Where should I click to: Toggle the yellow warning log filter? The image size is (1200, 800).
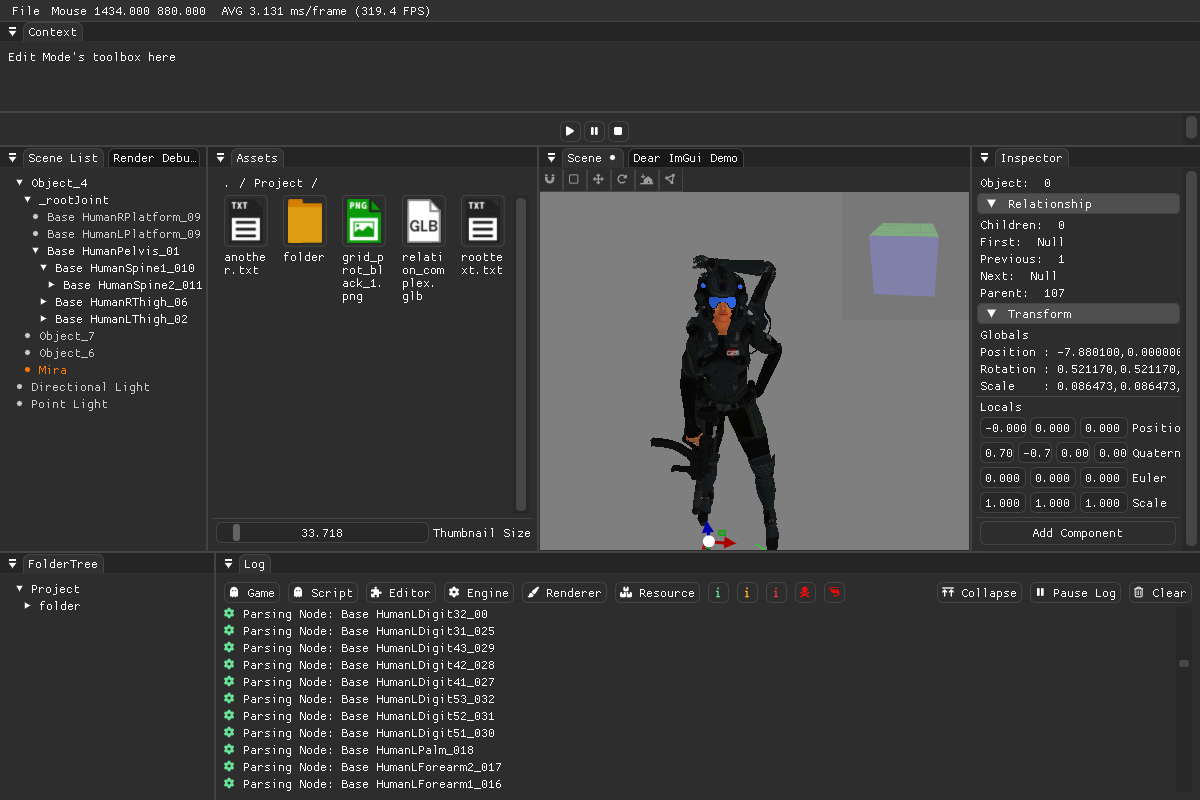click(x=747, y=592)
